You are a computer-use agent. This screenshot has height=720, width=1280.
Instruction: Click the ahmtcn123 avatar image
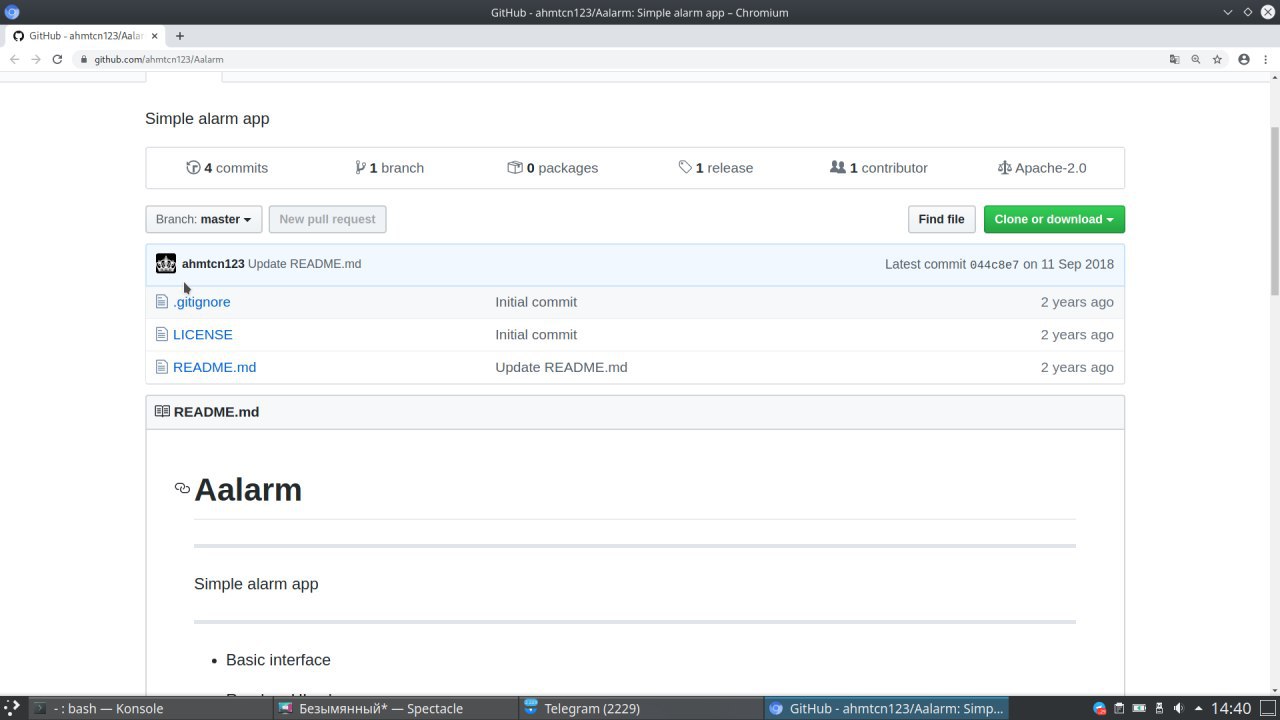point(166,264)
